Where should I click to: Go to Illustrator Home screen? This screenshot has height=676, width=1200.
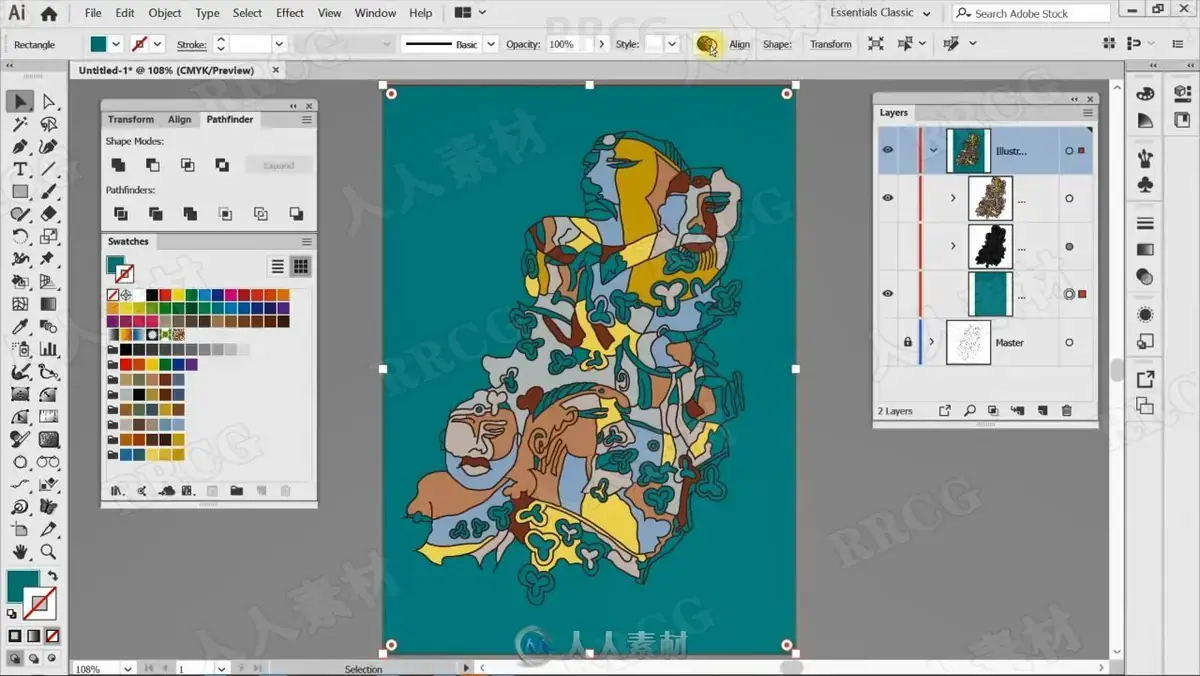point(49,13)
